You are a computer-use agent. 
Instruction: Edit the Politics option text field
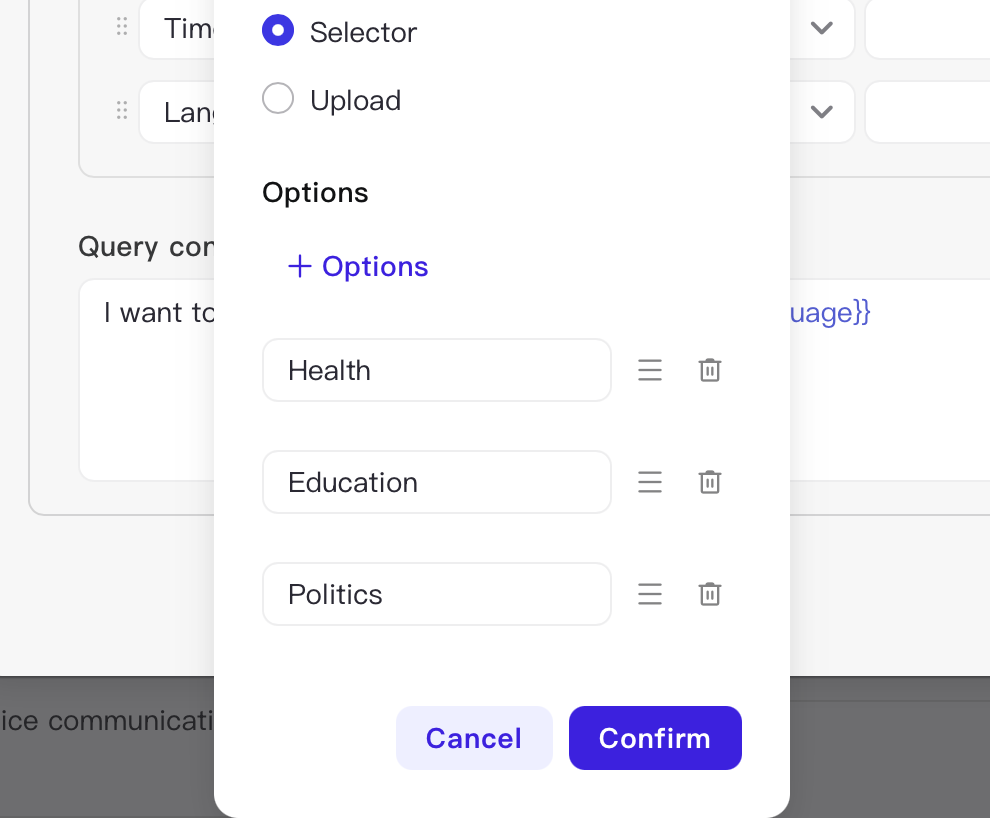(437, 594)
